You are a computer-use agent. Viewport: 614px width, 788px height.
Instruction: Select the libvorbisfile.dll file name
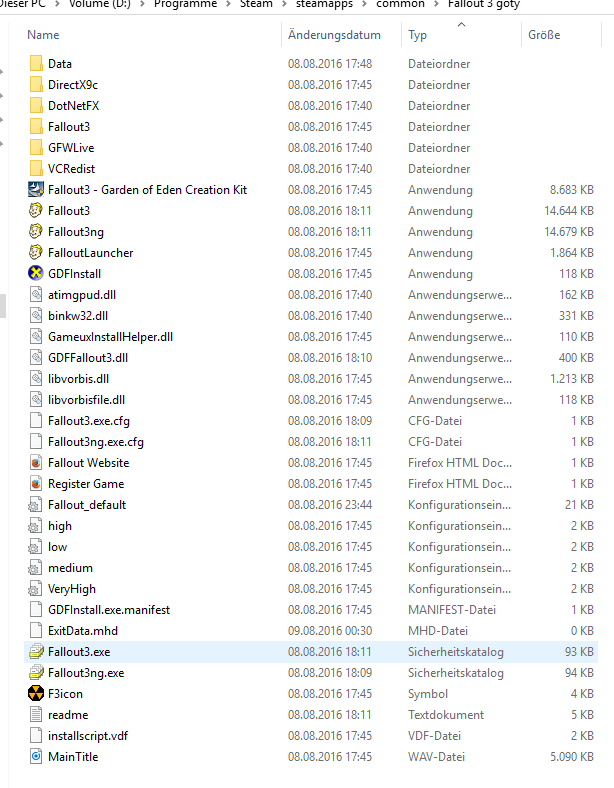pos(86,400)
